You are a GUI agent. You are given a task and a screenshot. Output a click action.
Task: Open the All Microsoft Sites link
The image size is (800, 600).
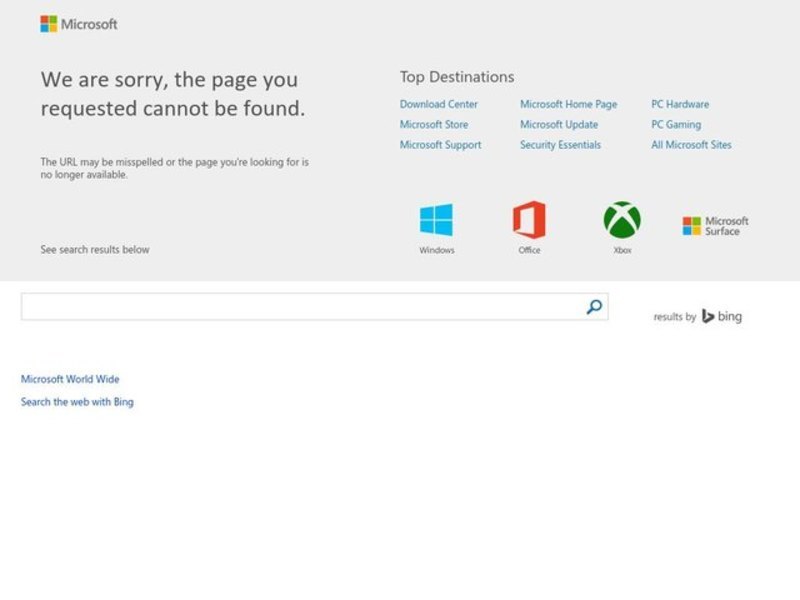tap(691, 145)
